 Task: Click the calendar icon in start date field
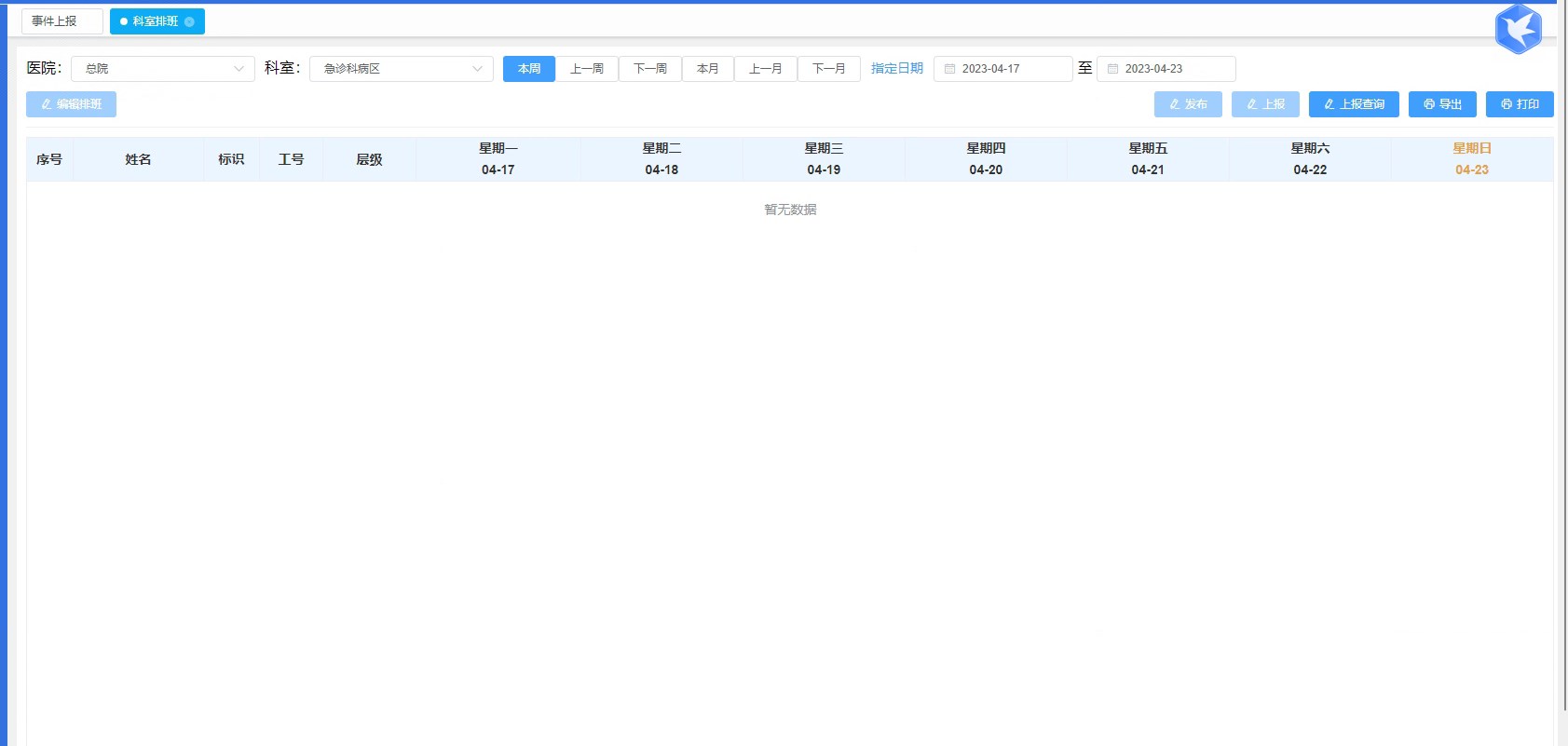(x=949, y=69)
